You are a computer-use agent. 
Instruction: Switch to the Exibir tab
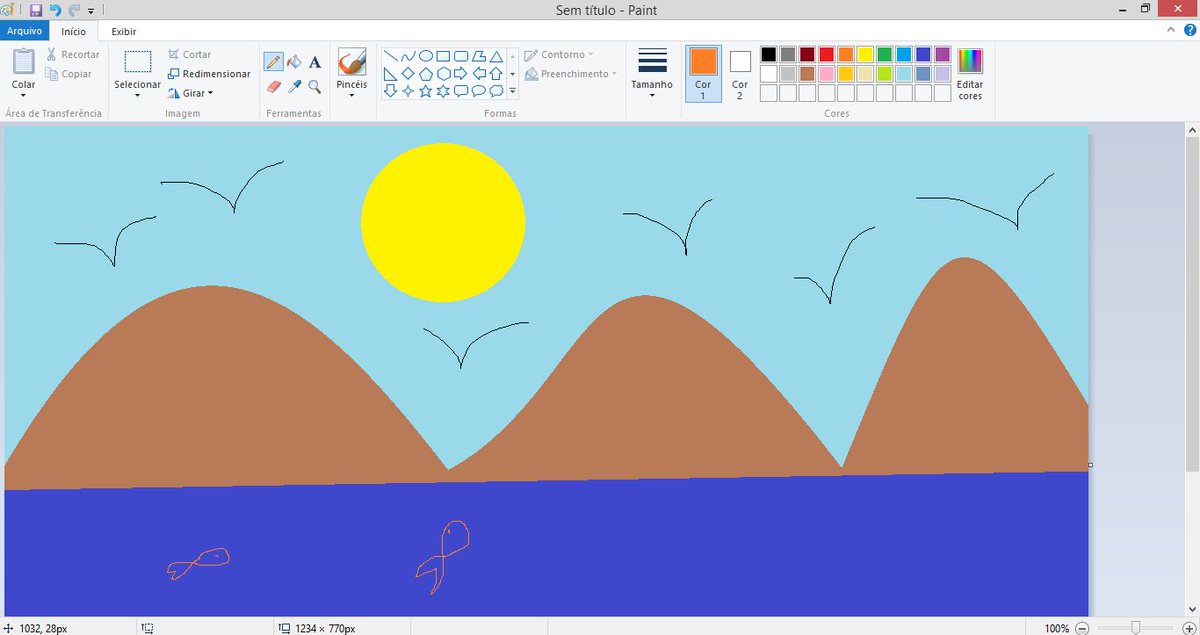124,32
